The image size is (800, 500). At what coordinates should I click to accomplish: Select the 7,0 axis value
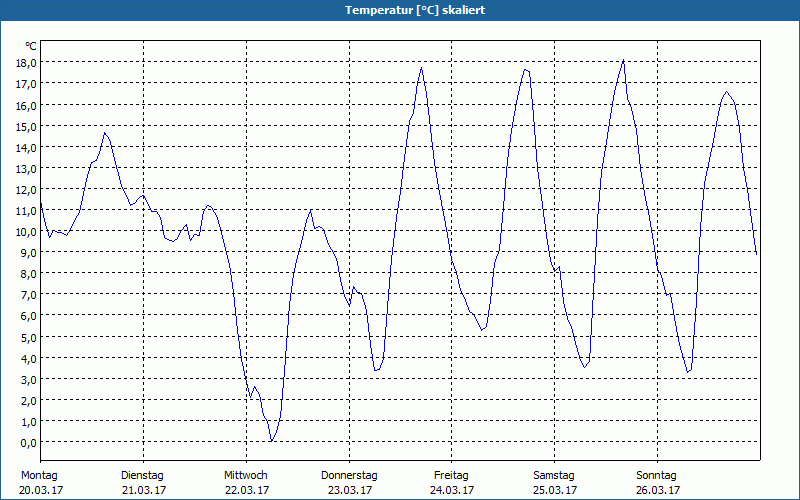pos(30,295)
